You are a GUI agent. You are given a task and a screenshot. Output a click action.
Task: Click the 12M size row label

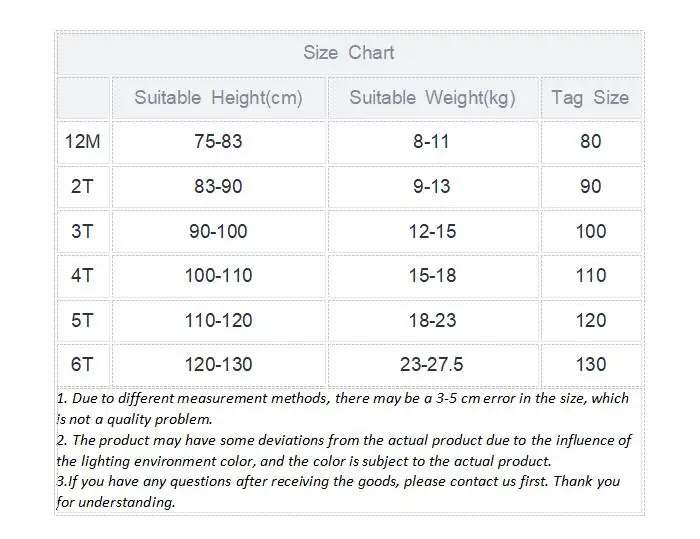point(82,142)
